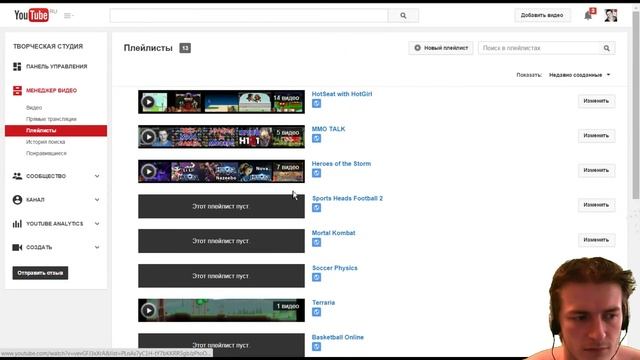Click the privacy icon under Basketball Online
This screenshot has height=360, width=640.
[x=316, y=347]
